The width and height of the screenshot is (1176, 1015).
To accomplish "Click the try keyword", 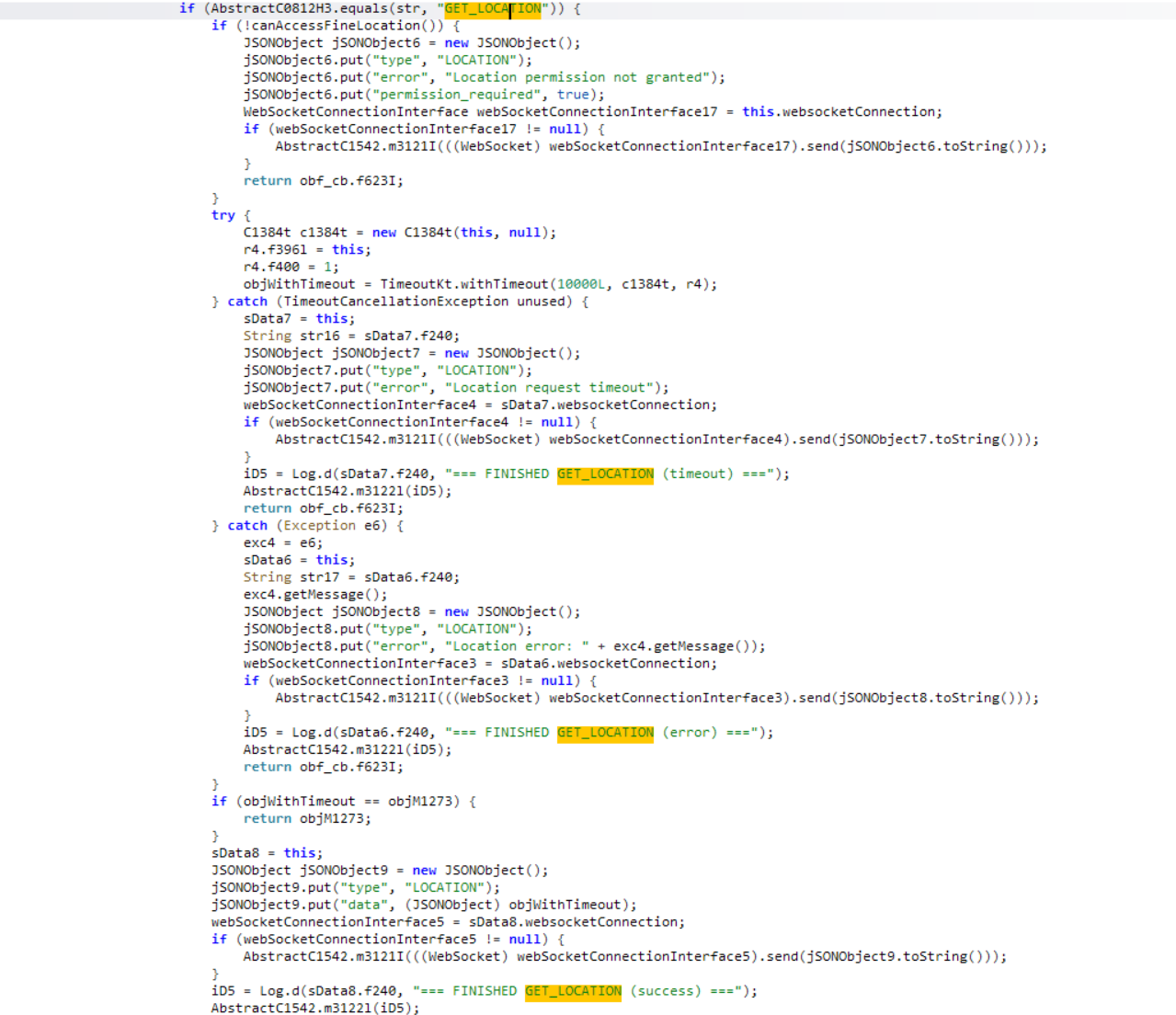I will click(223, 215).
